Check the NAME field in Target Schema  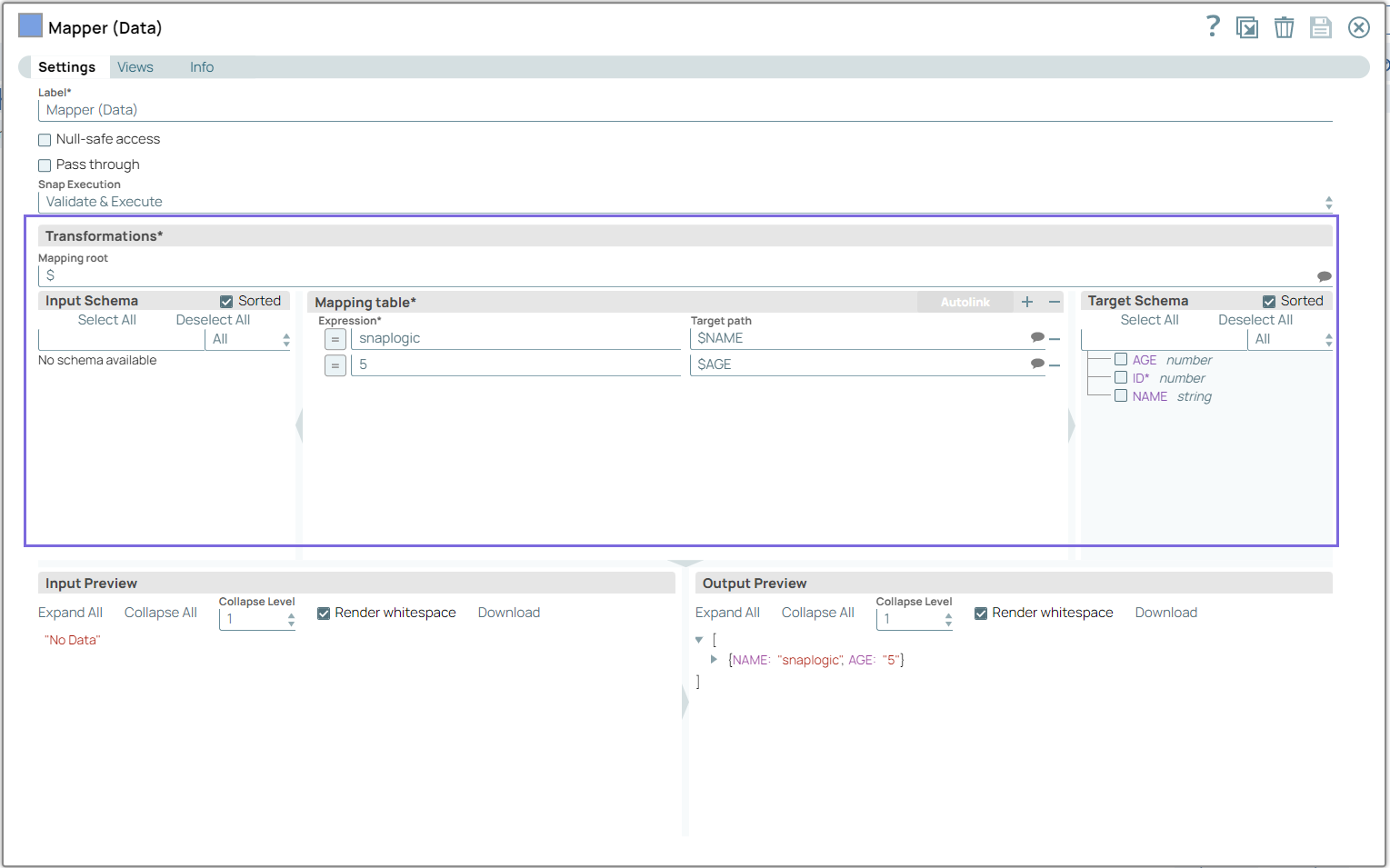pos(1121,396)
